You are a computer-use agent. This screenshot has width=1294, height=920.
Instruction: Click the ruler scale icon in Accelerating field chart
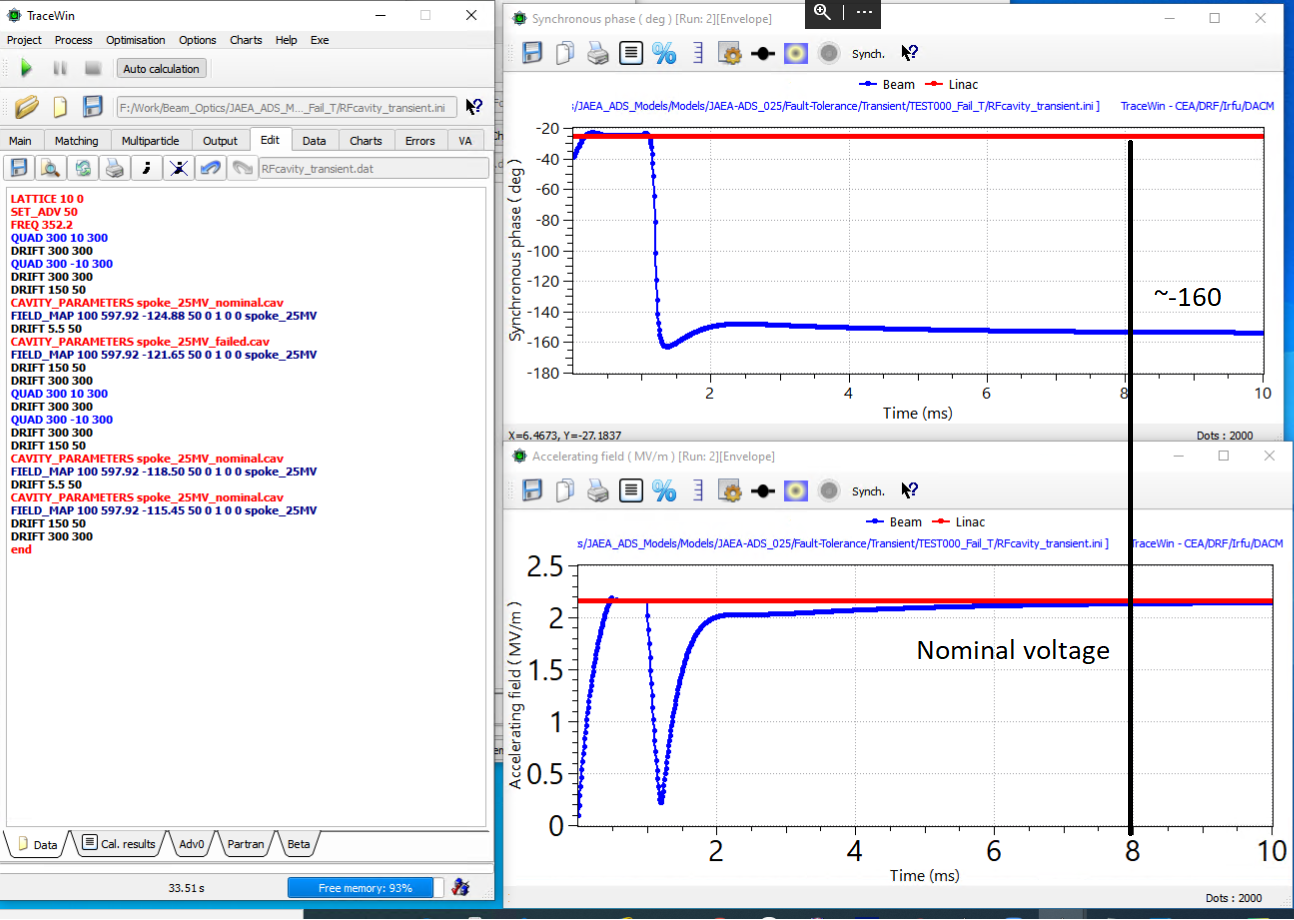click(698, 490)
